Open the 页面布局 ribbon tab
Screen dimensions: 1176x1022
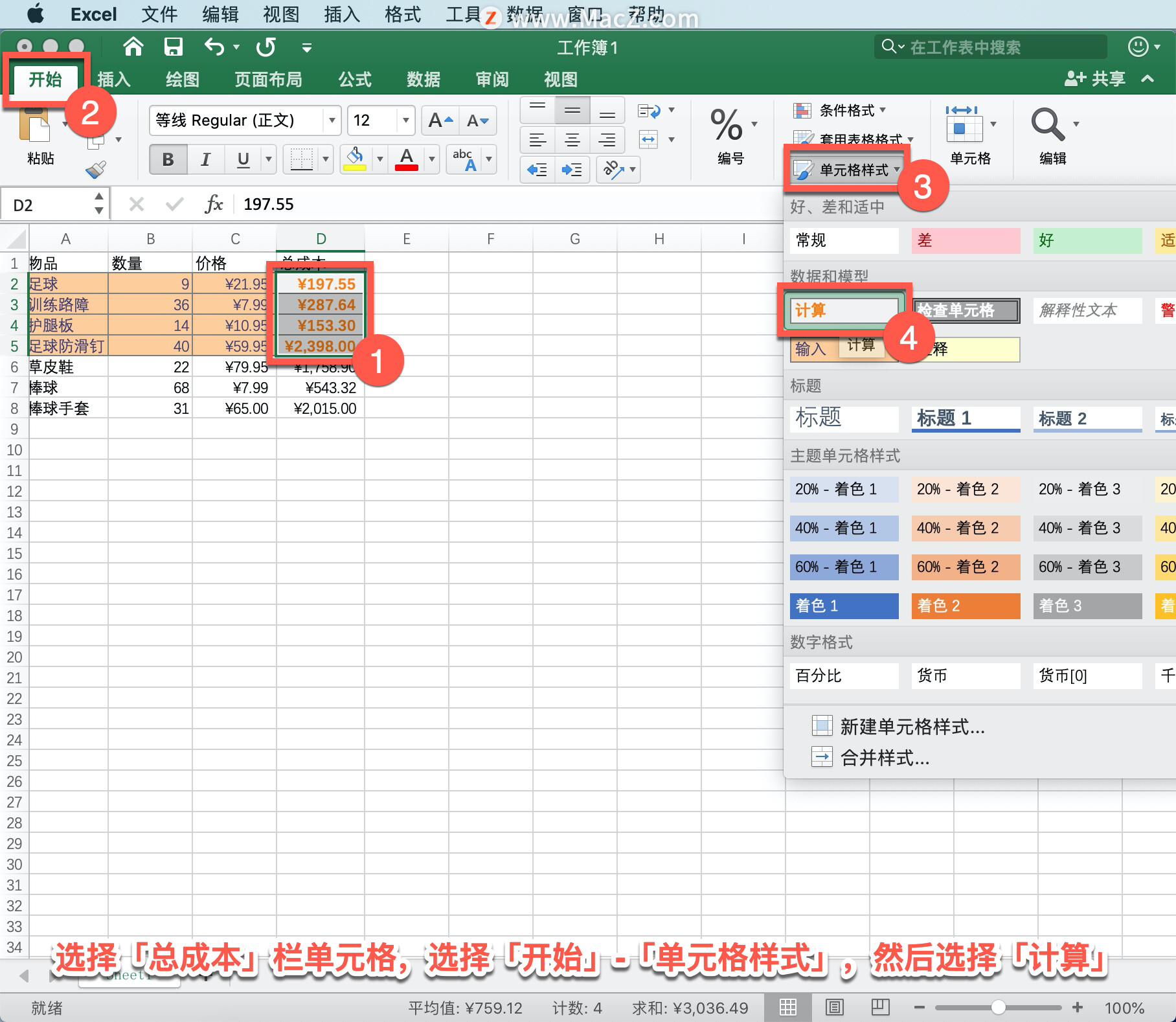pos(268,79)
